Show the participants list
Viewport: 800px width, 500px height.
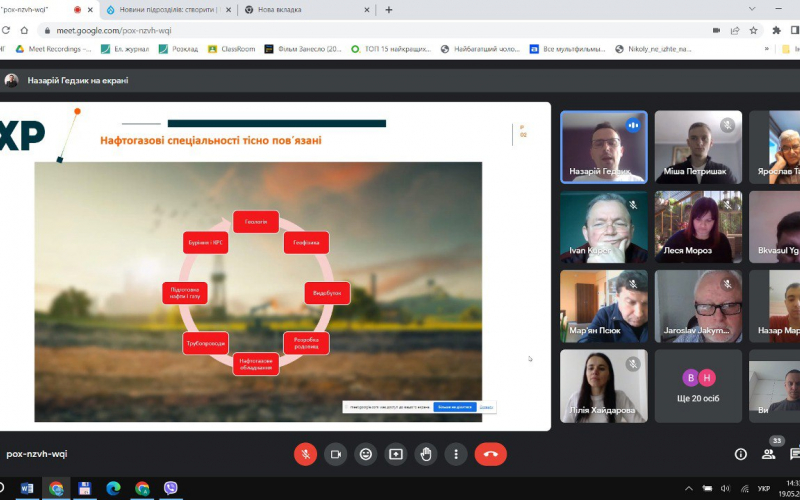(x=768, y=454)
